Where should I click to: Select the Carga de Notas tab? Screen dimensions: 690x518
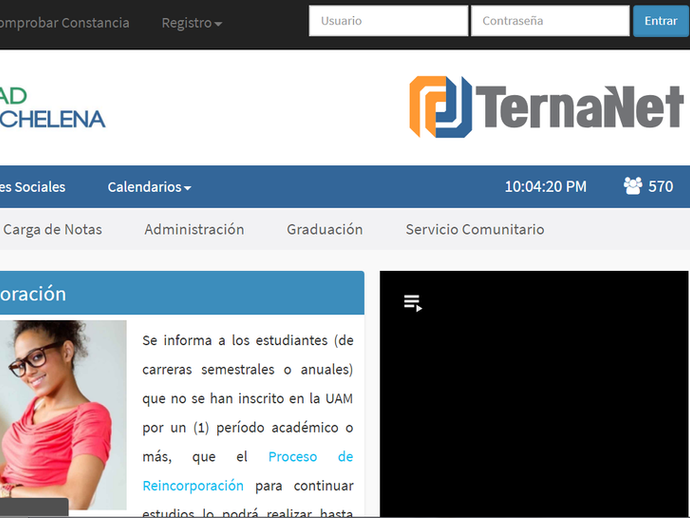coord(52,230)
